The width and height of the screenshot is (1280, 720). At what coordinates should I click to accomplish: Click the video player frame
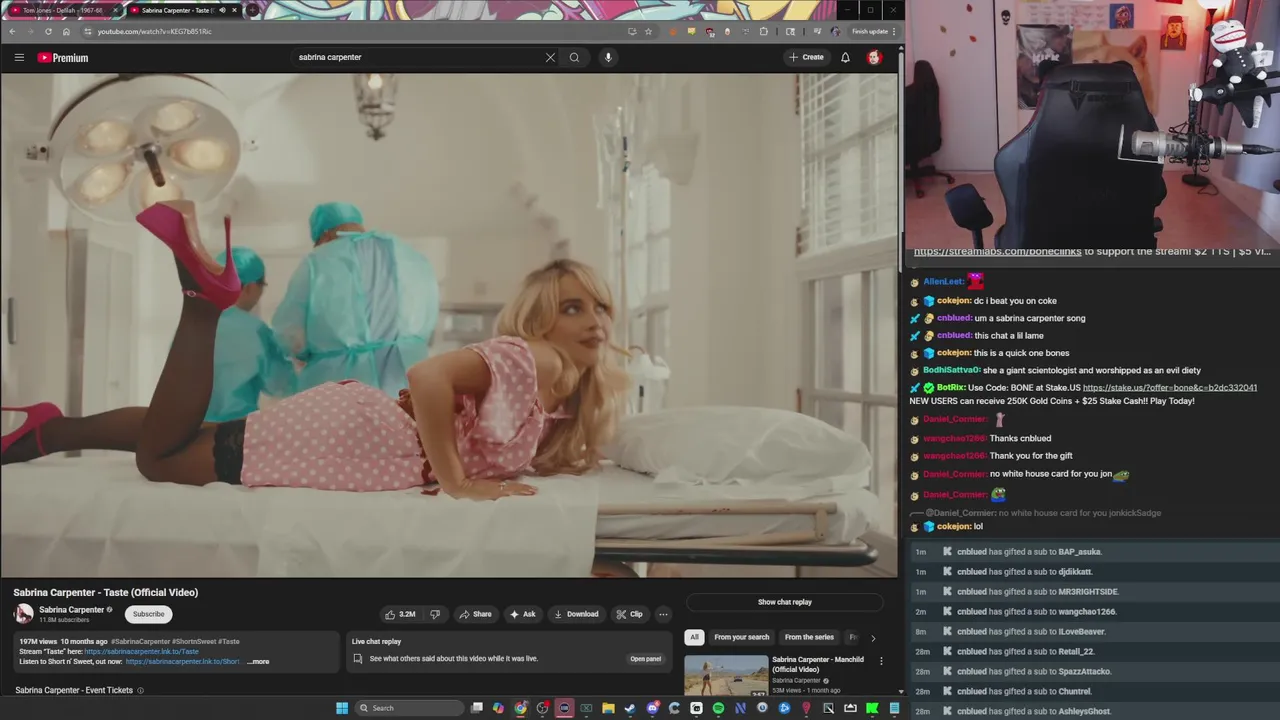449,325
